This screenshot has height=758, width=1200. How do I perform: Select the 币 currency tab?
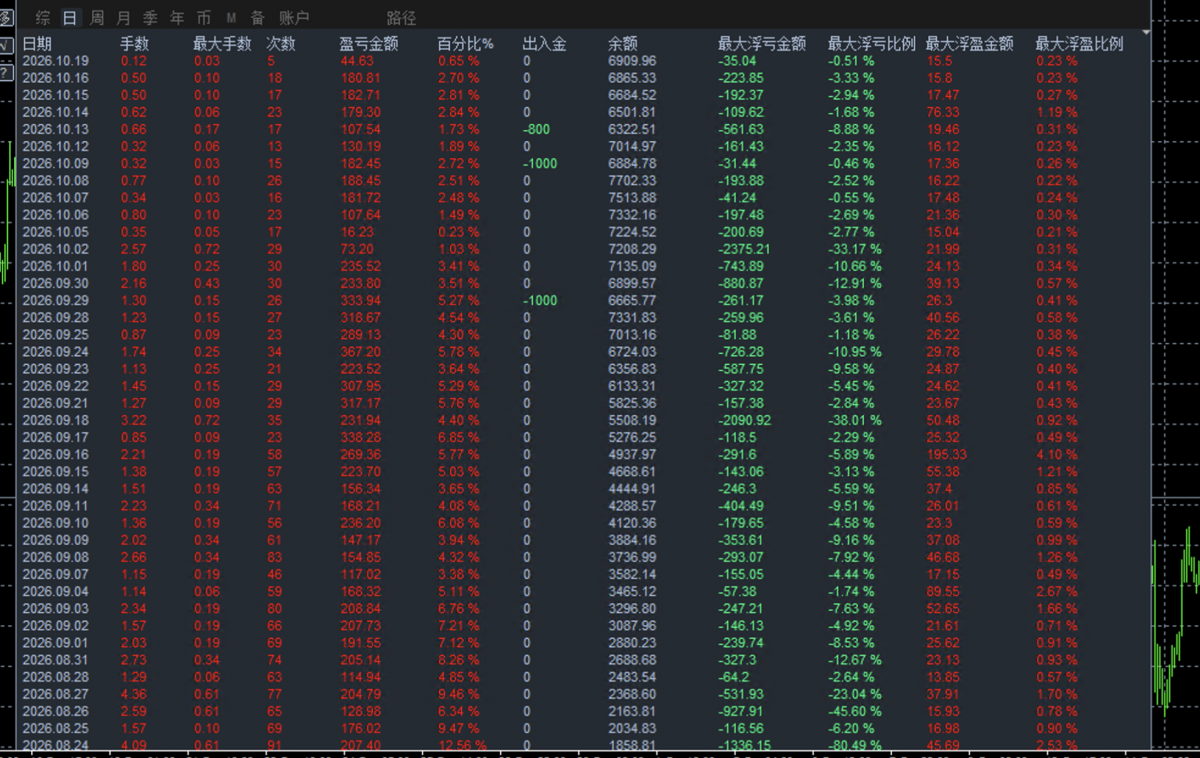pos(204,18)
